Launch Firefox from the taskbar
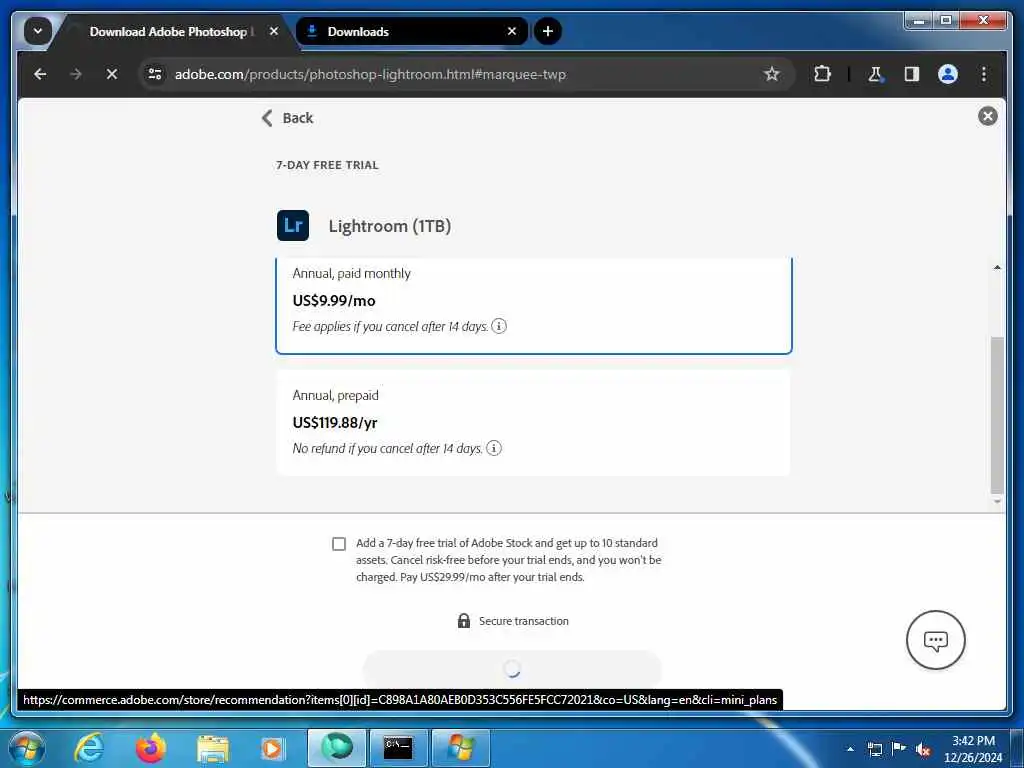Viewport: 1024px width, 768px height. pyautogui.click(x=151, y=748)
